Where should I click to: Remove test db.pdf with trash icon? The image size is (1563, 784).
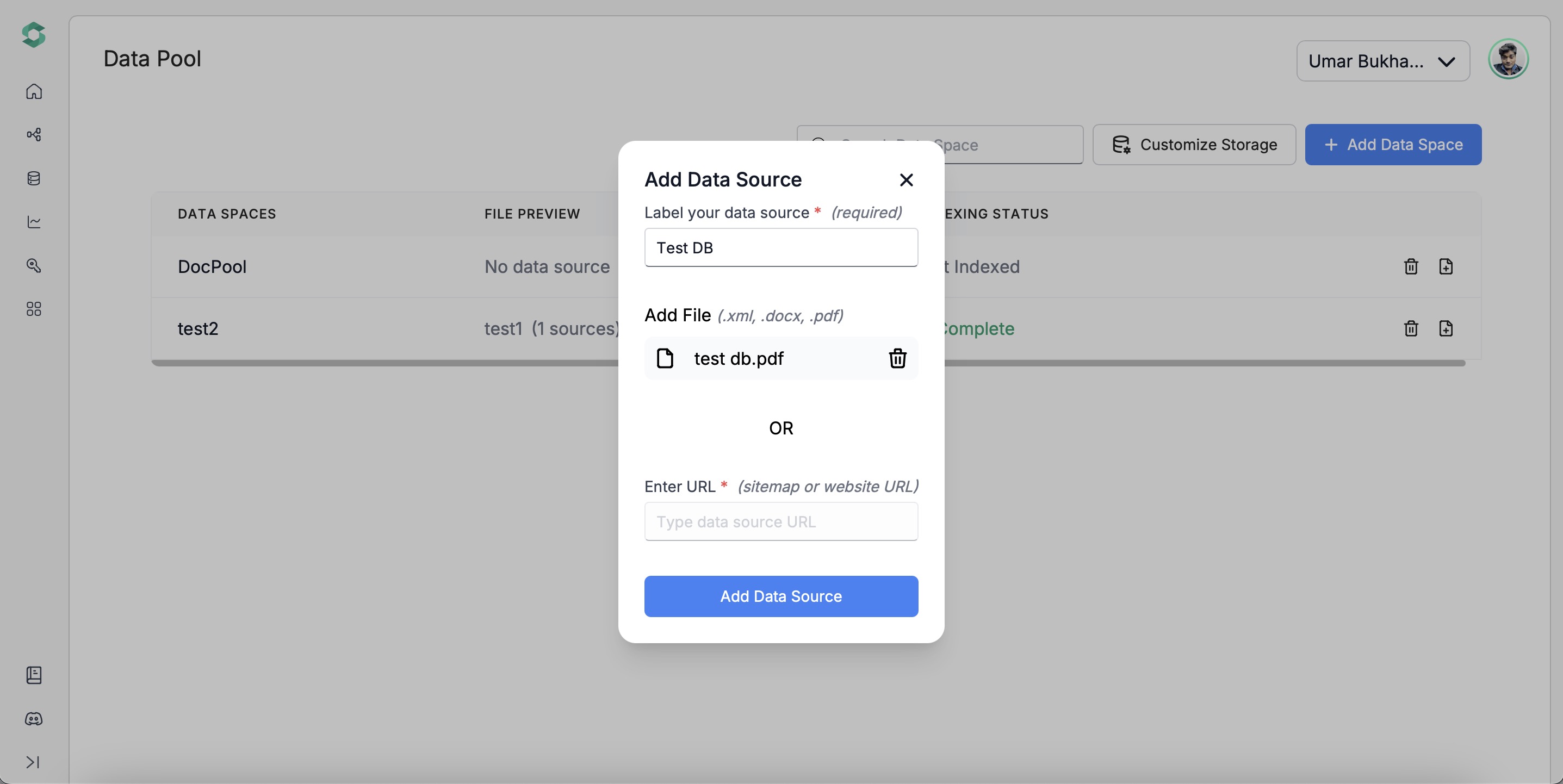(897, 359)
